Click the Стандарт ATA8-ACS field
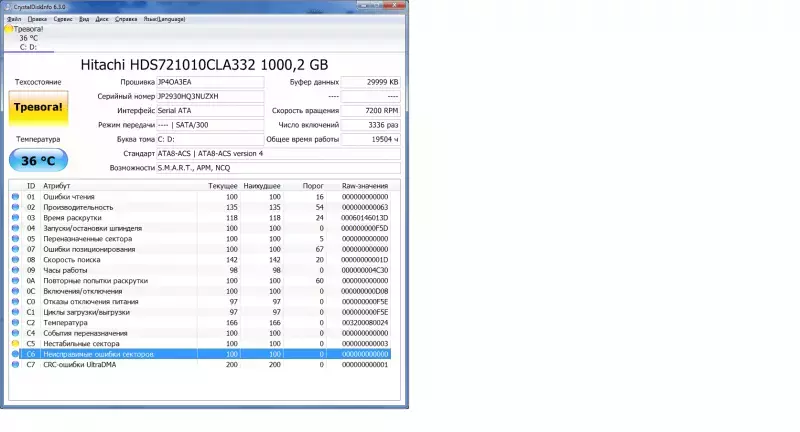Screen dimensions: 800x432 click(x=279, y=154)
